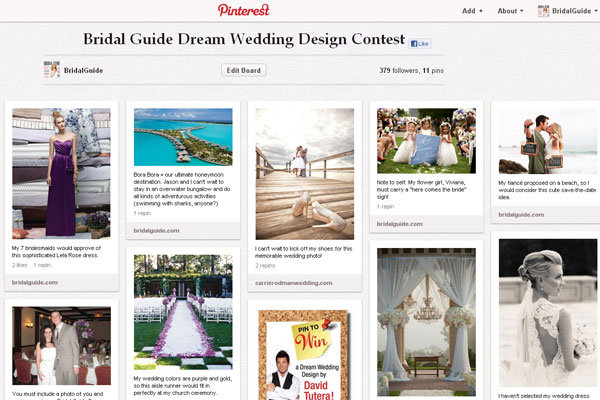
Task: Open the purple petal aisle runner pin
Action: point(183,312)
